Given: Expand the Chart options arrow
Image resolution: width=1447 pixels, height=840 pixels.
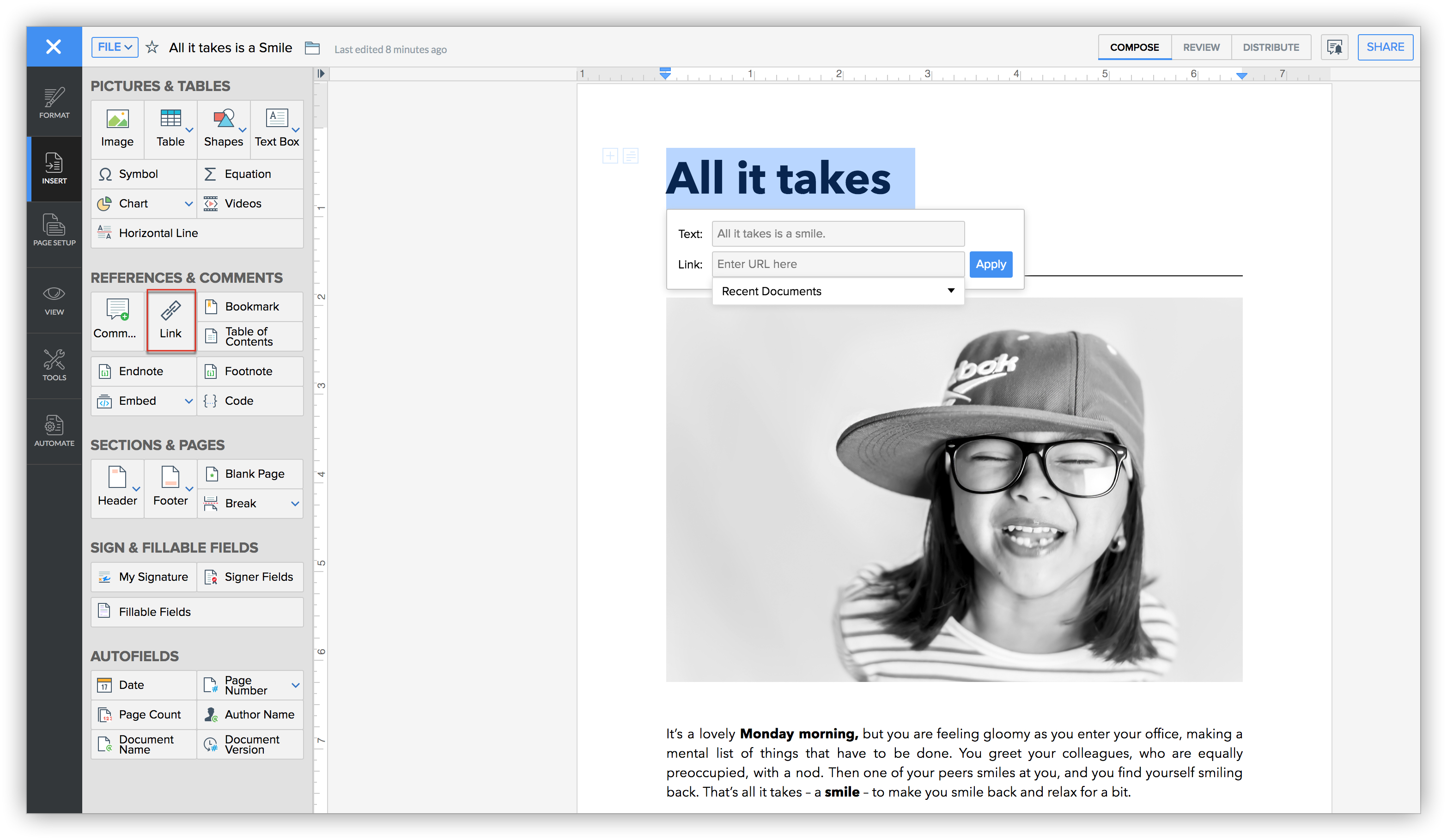Looking at the screenshot, I should click(188, 204).
